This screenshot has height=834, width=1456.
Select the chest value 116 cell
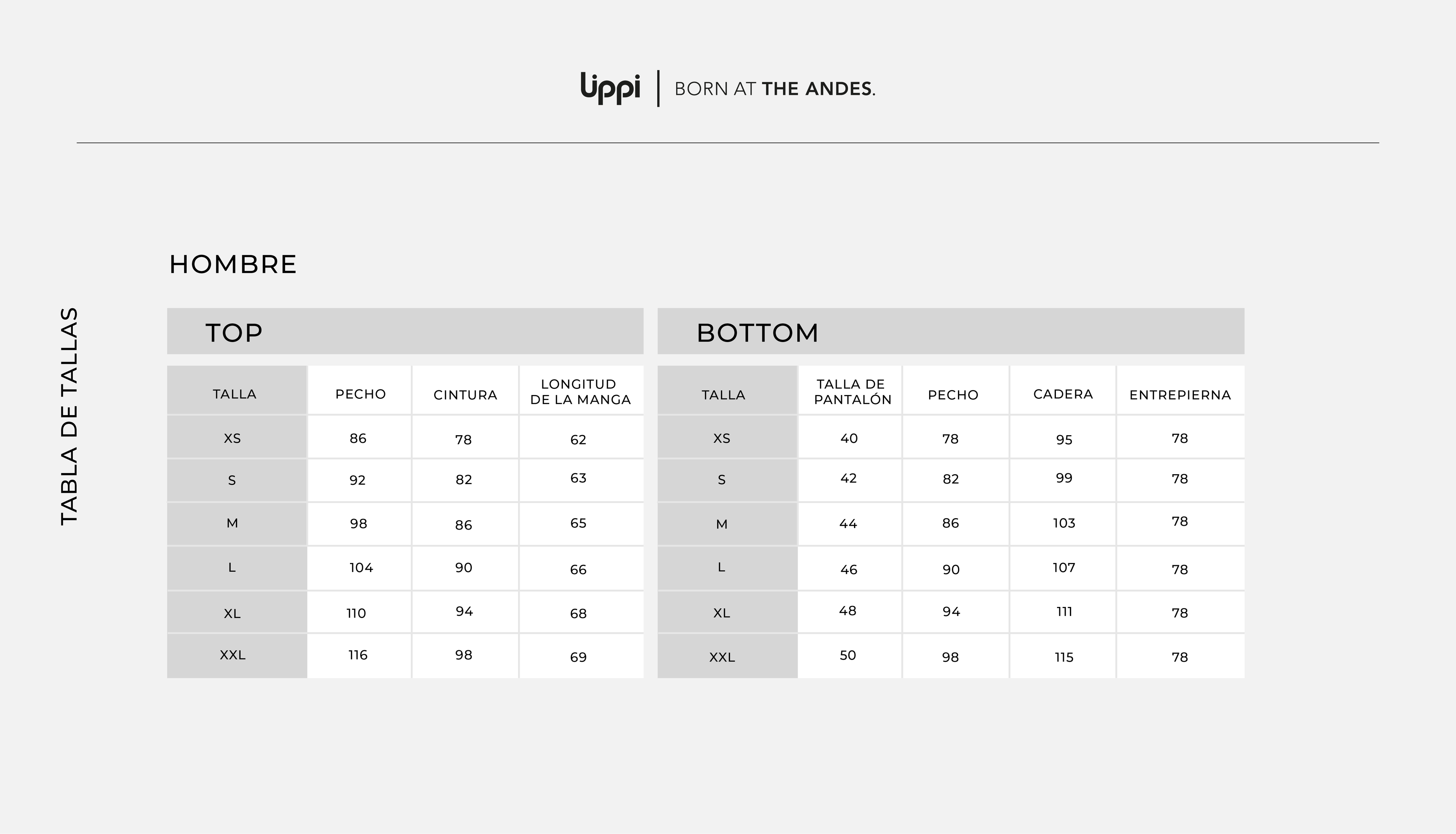[x=358, y=655]
